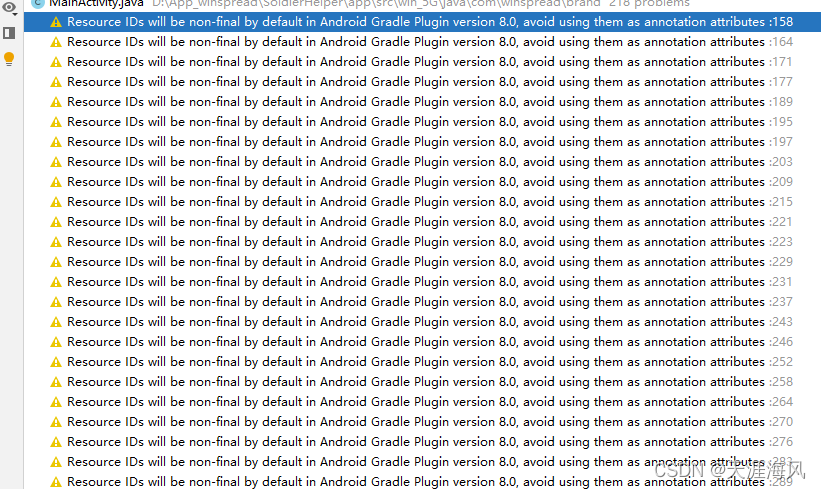Viewport: 821px width, 489px height.
Task: Click the yellow lightbulb quick-fix icon
Action: pyautogui.click(x=9, y=59)
